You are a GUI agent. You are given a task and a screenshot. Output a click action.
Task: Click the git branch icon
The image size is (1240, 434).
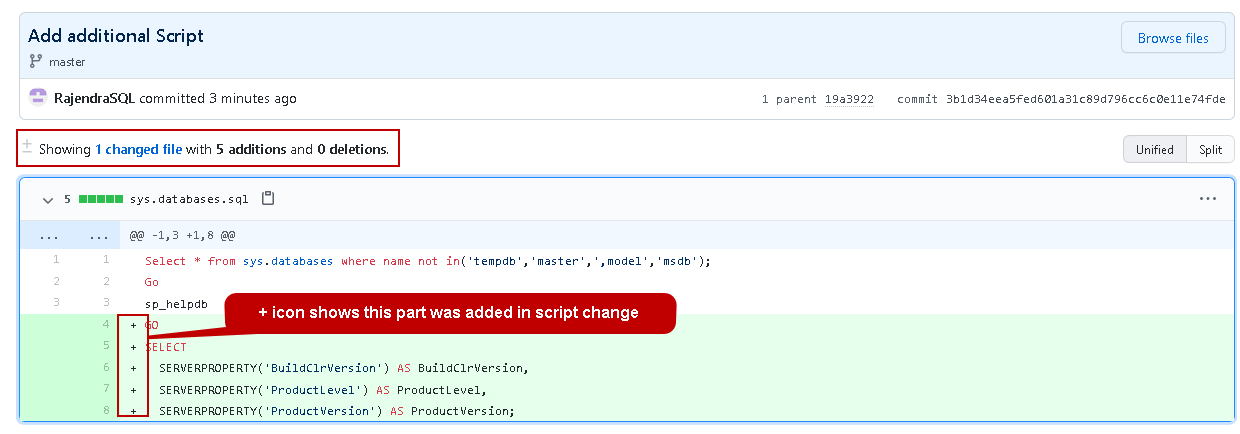(36, 62)
